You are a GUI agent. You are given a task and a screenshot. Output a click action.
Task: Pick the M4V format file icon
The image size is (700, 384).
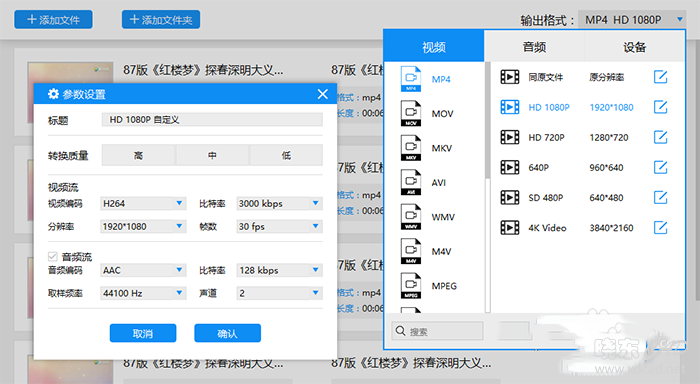coord(411,251)
